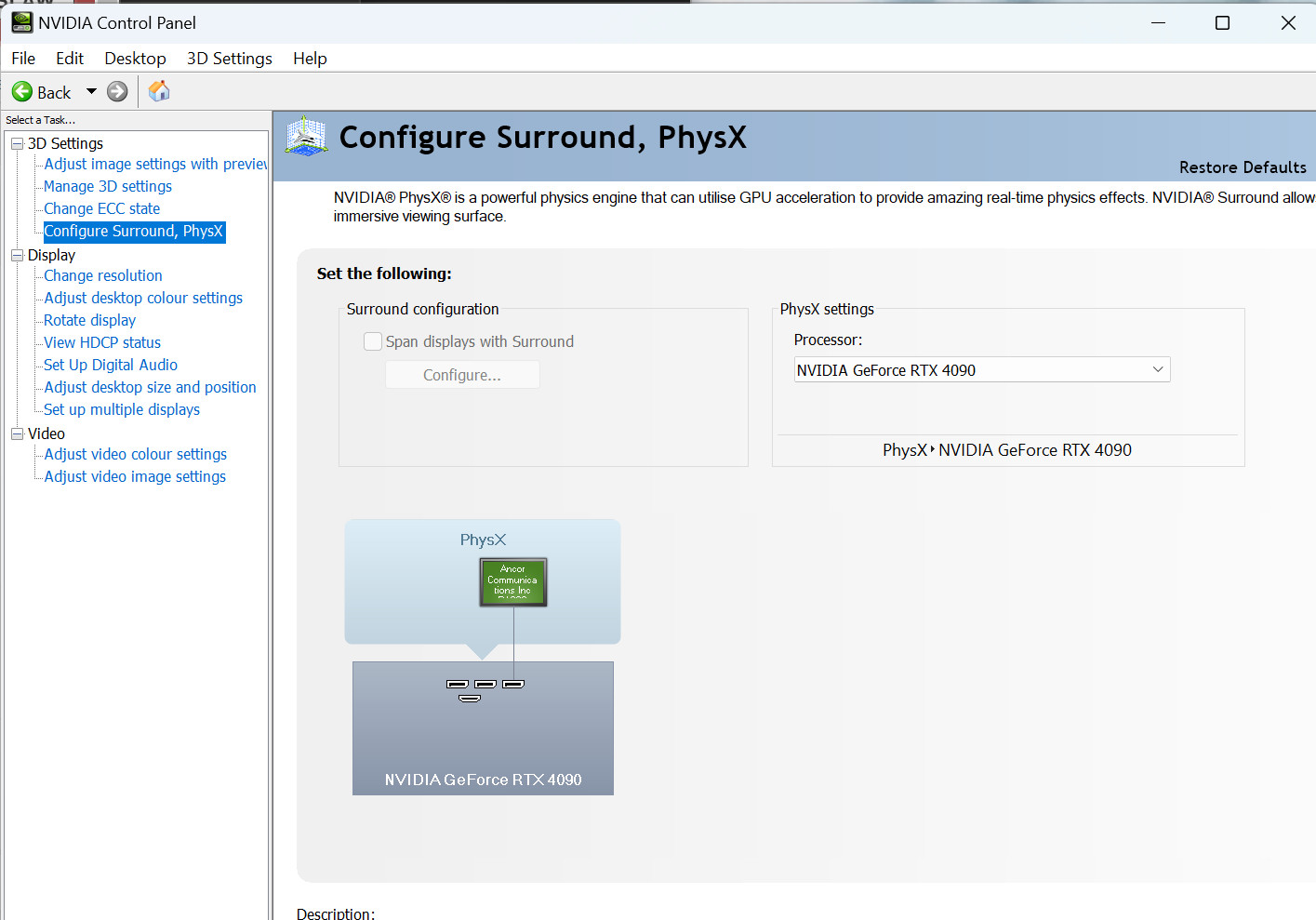The height and width of the screenshot is (920, 1316).
Task: Open the Back history dropdown arrow
Action: 91,91
